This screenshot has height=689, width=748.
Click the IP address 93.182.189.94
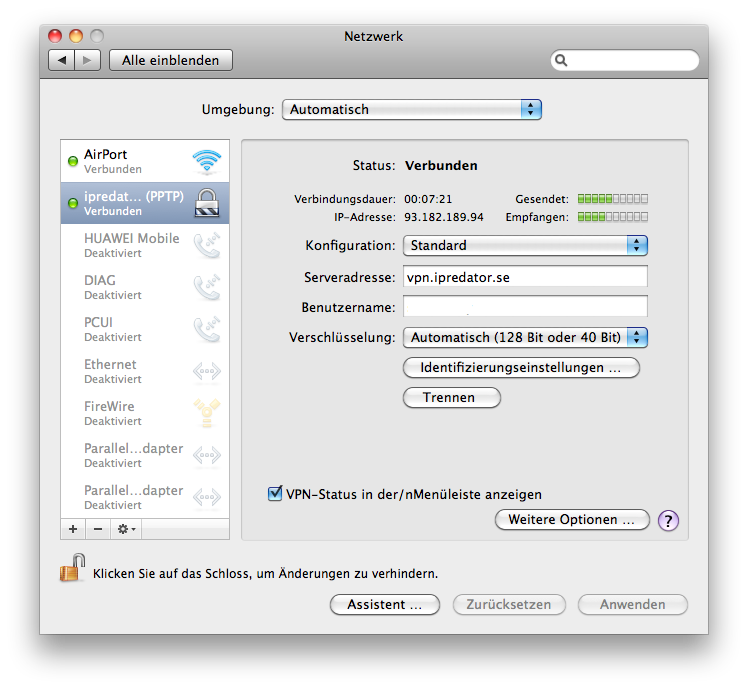click(444, 217)
